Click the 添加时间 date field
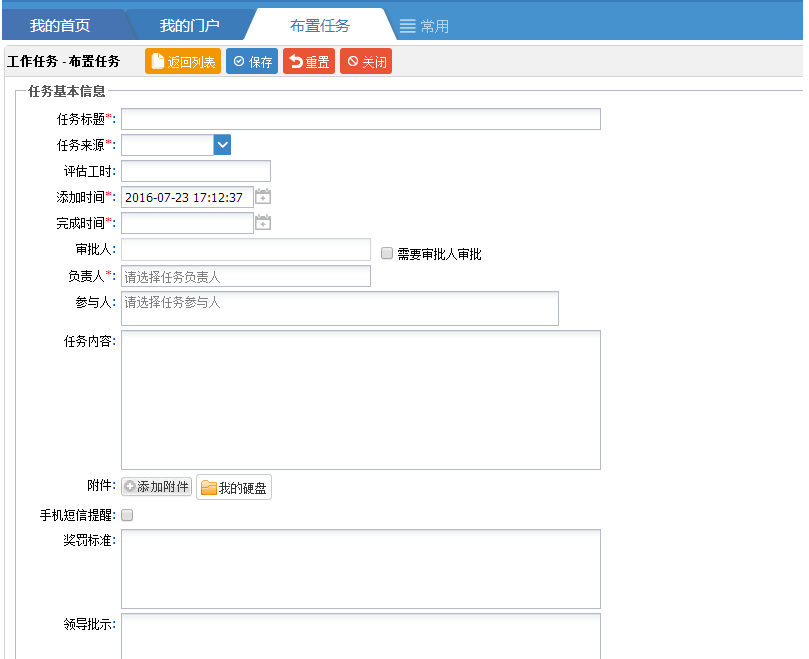809x659 pixels. (x=187, y=197)
